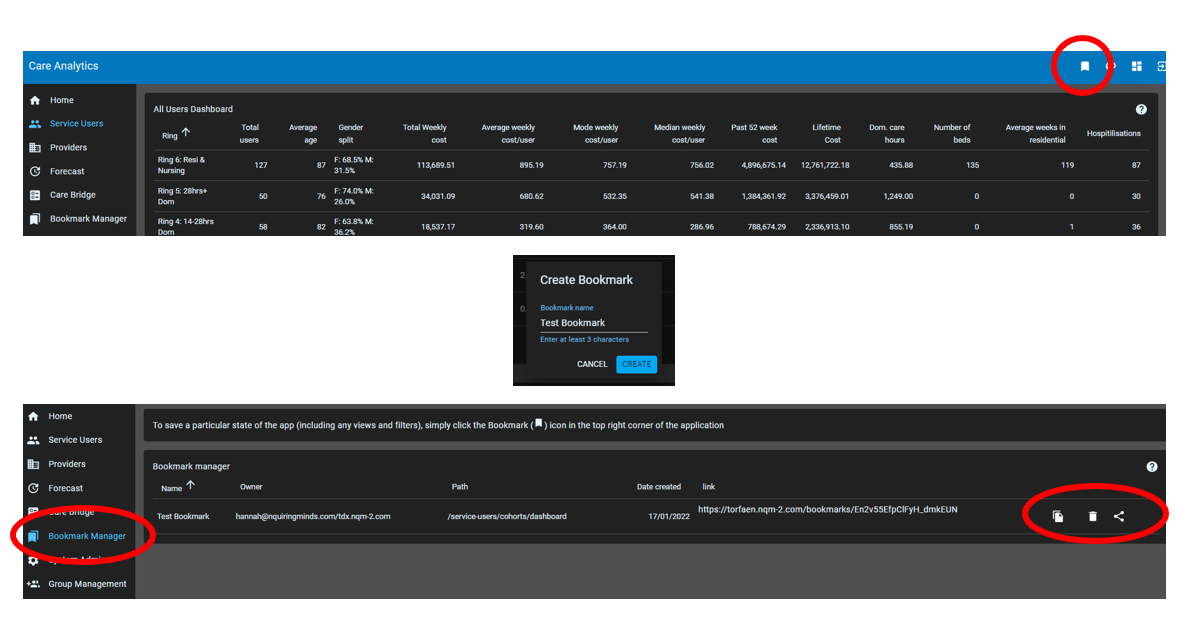Image resolution: width=1198 pixels, height=630 pixels.
Task: Open the dashboard grid icon in the header
Action: pyautogui.click(x=1136, y=66)
